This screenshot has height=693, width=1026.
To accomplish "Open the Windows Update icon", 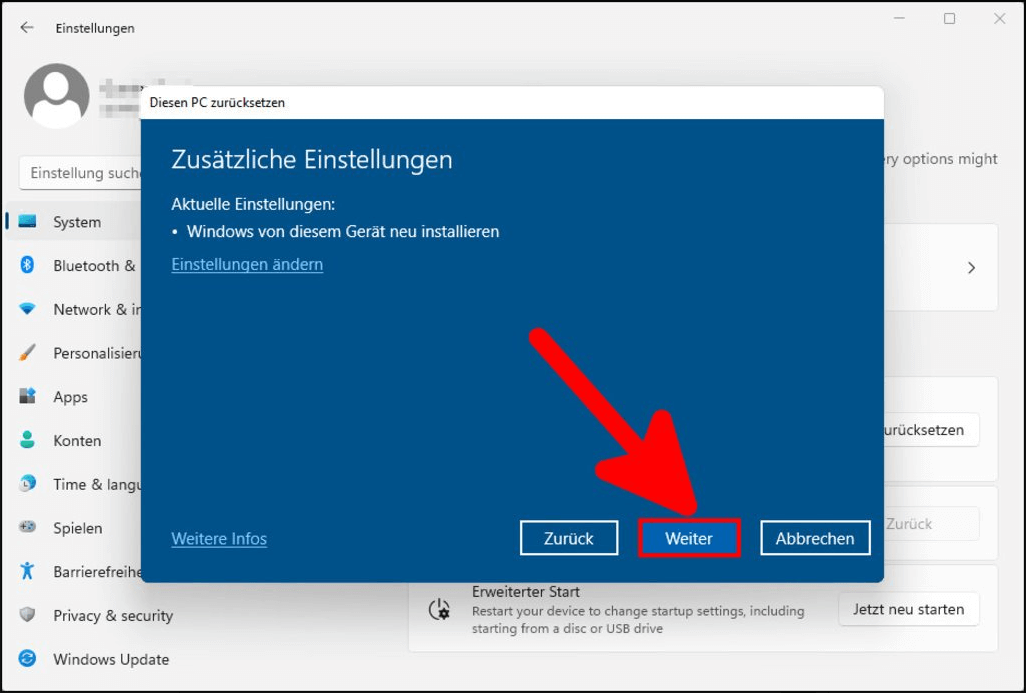I will [x=29, y=659].
